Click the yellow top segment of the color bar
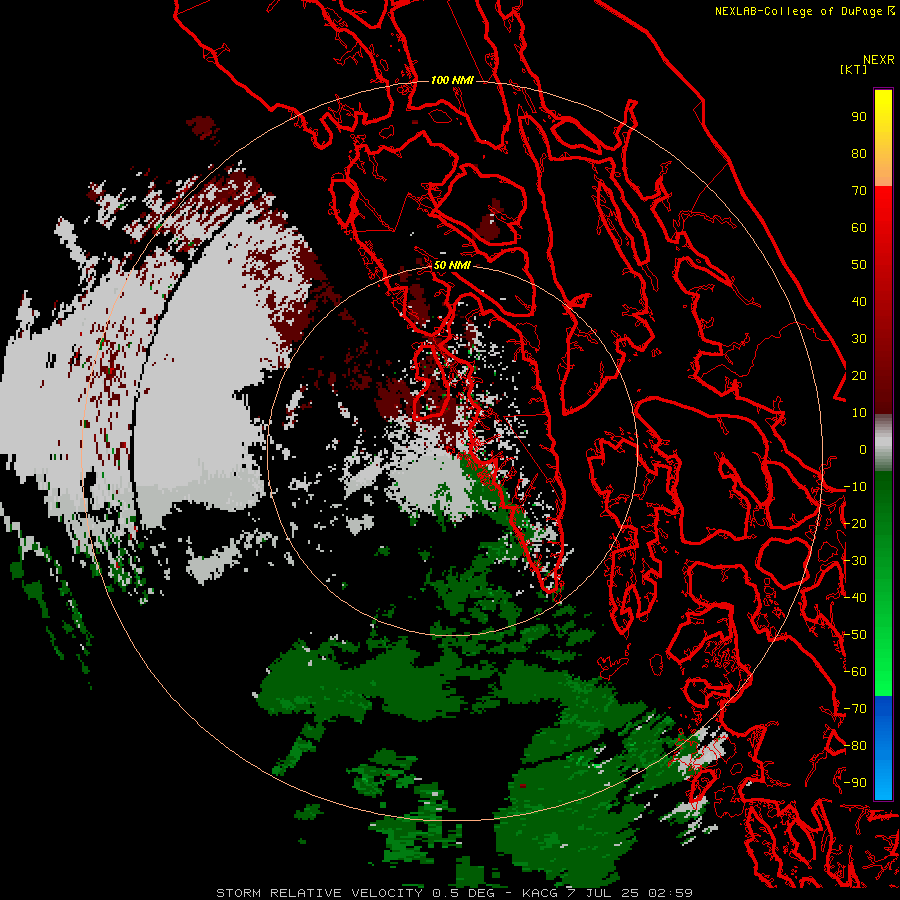The height and width of the screenshot is (900, 900). click(x=883, y=138)
